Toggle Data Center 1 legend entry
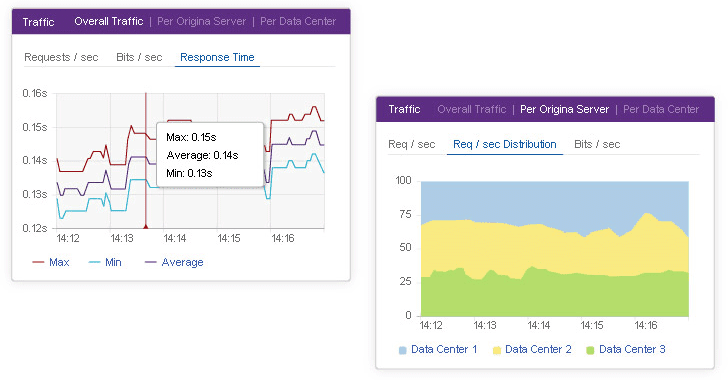This screenshot has height=380, width=728. tap(444, 349)
